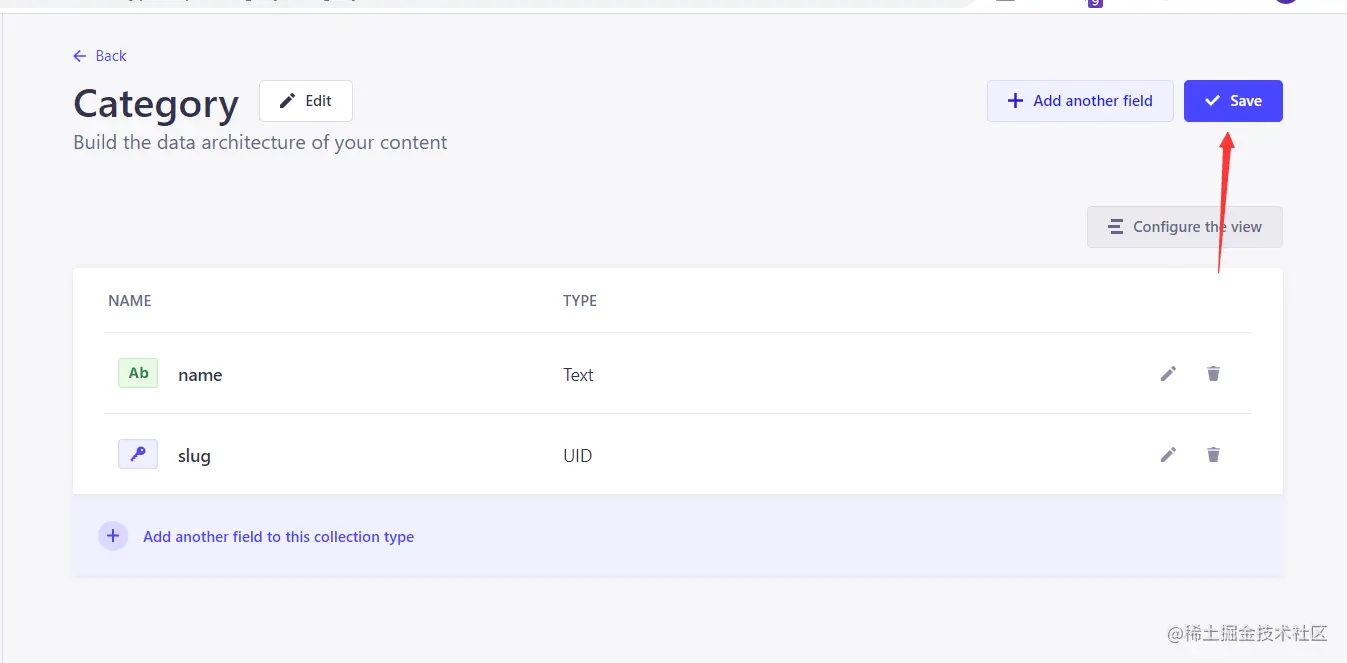Edit the name field via its pencil icon
Image resolution: width=1347 pixels, height=663 pixels.
tap(1168, 374)
